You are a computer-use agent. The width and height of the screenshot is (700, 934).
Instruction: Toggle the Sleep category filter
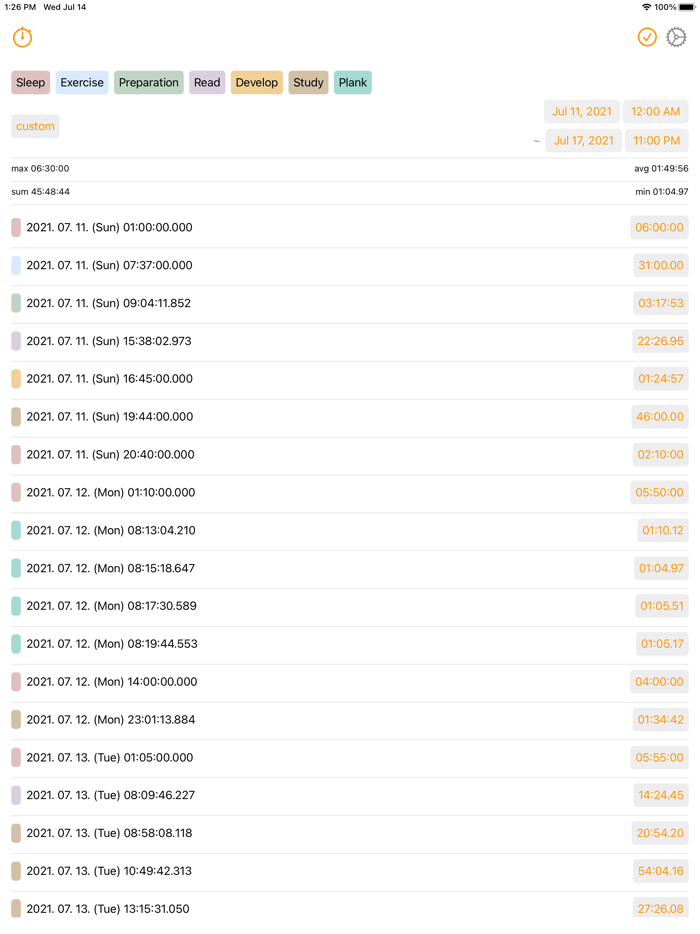click(x=31, y=83)
